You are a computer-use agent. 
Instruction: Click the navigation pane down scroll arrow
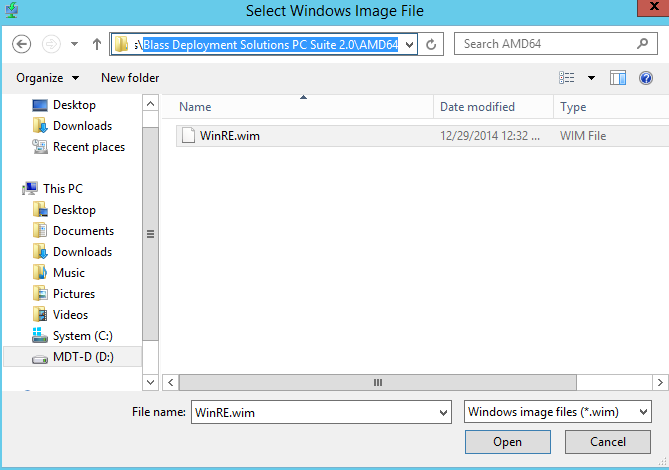(150, 382)
